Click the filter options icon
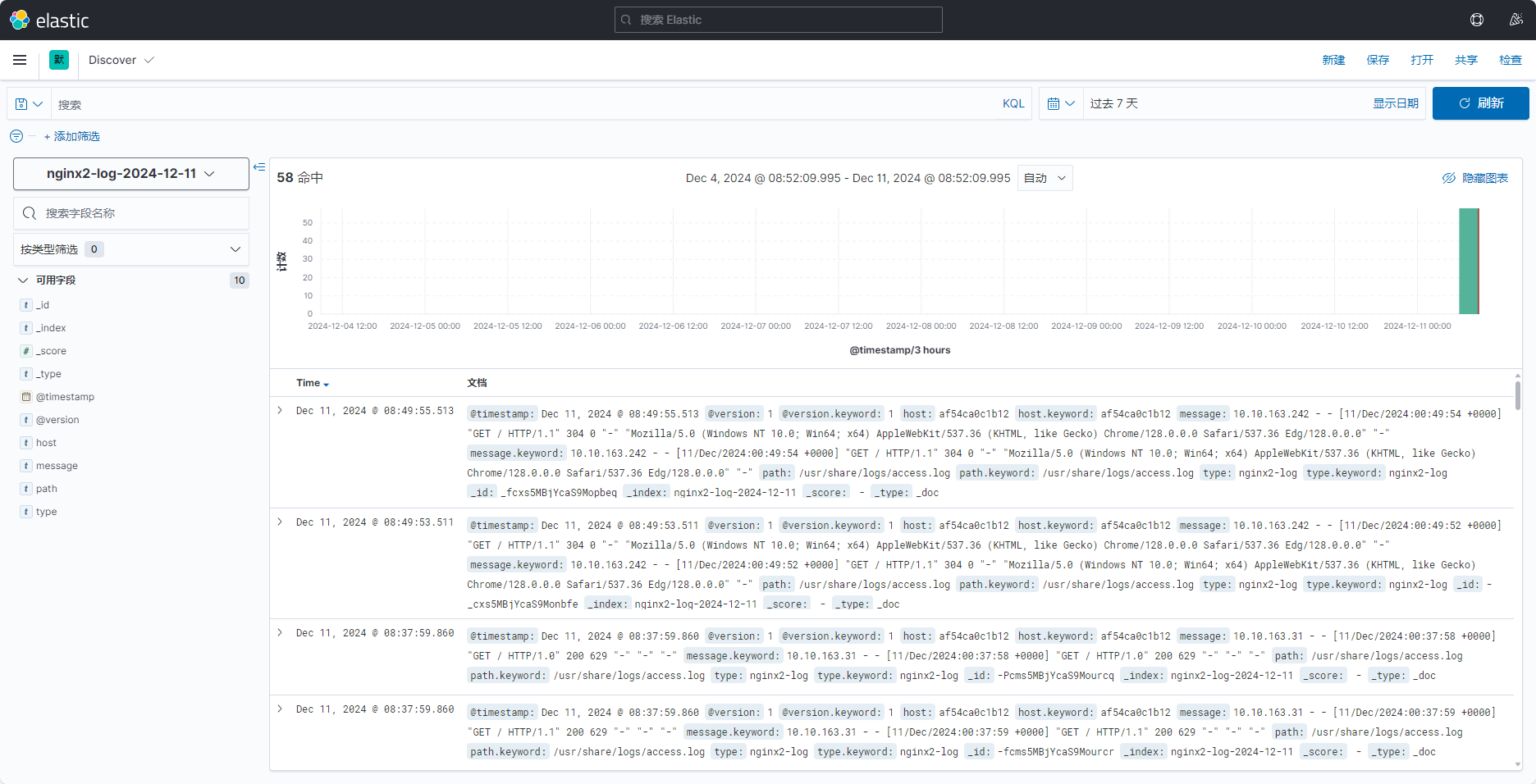This screenshot has height=784, width=1536. pos(16,136)
